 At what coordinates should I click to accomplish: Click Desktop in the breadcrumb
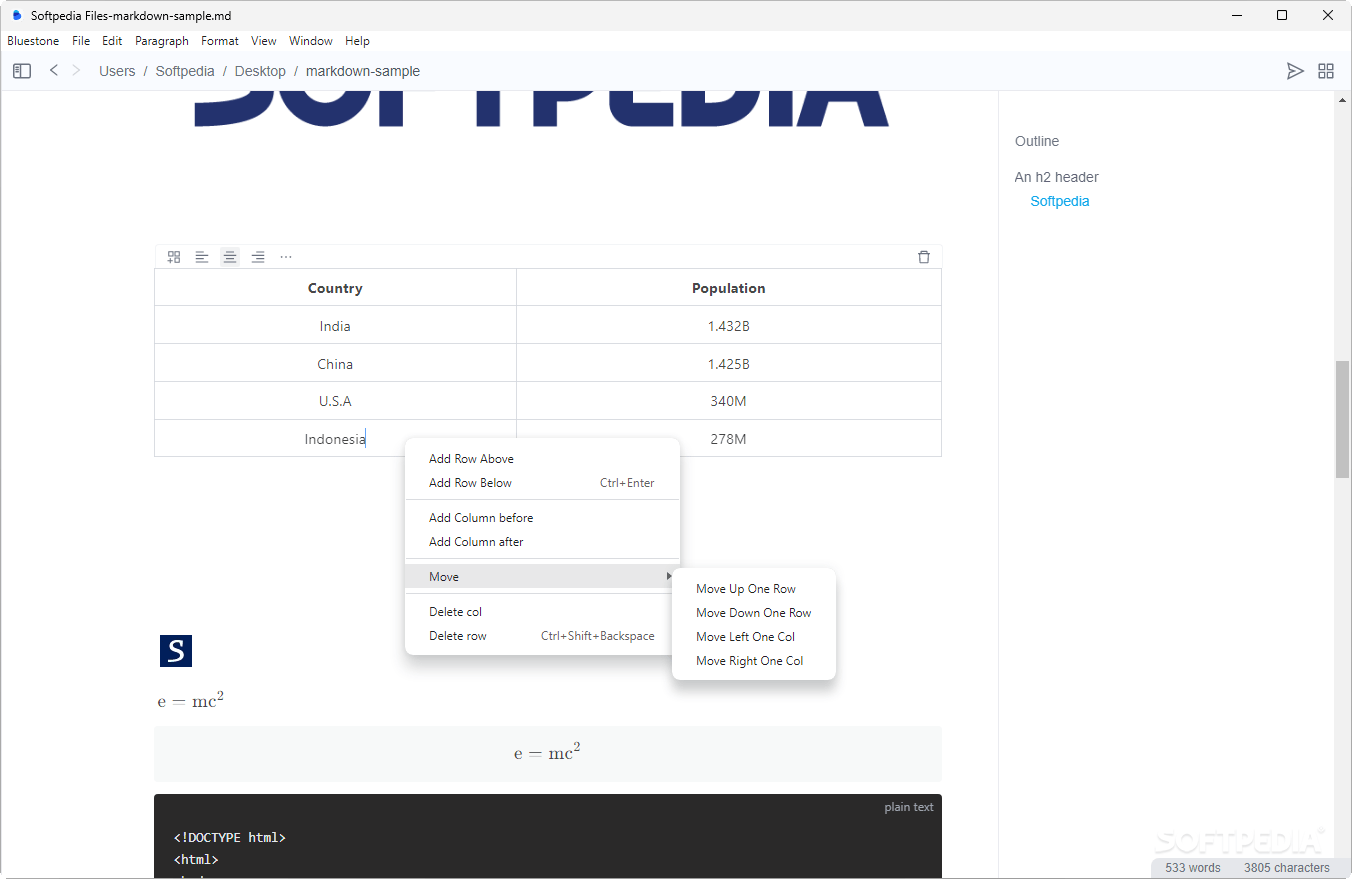click(x=260, y=71)
